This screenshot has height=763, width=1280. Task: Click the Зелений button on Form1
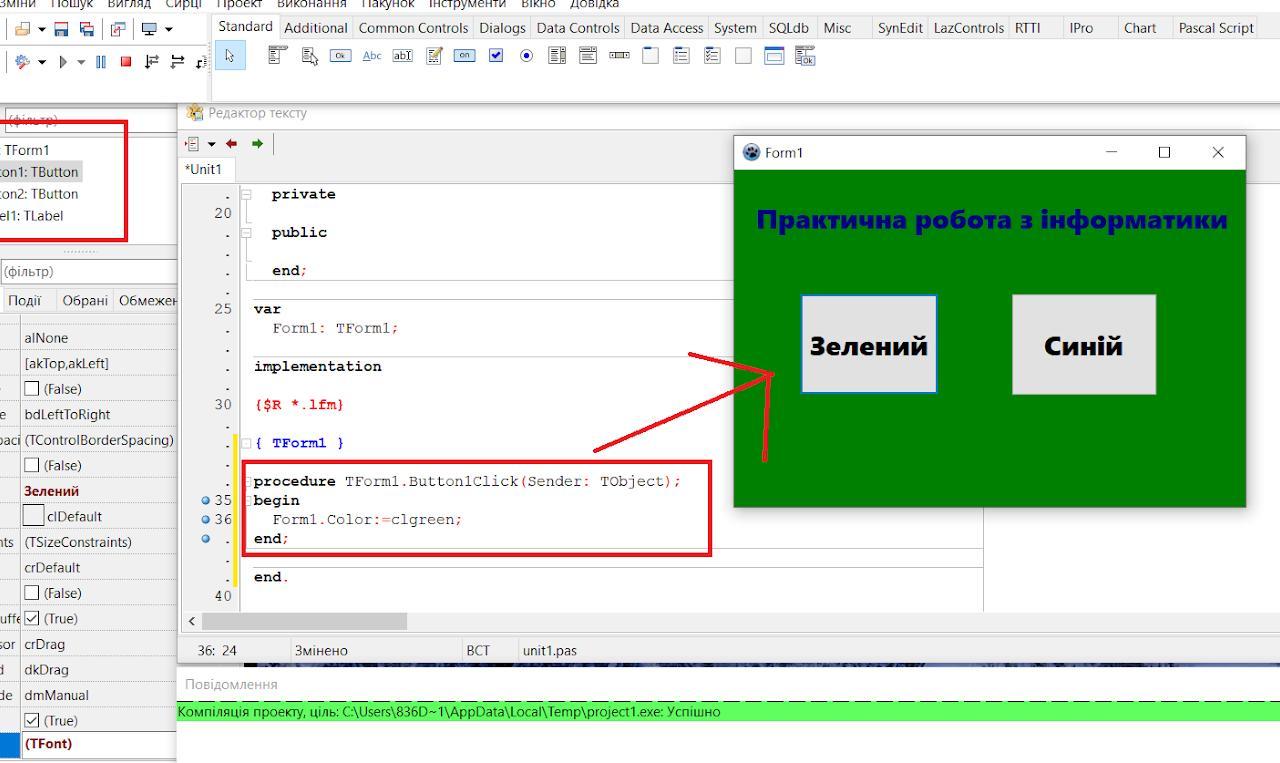tap(869, 344)
